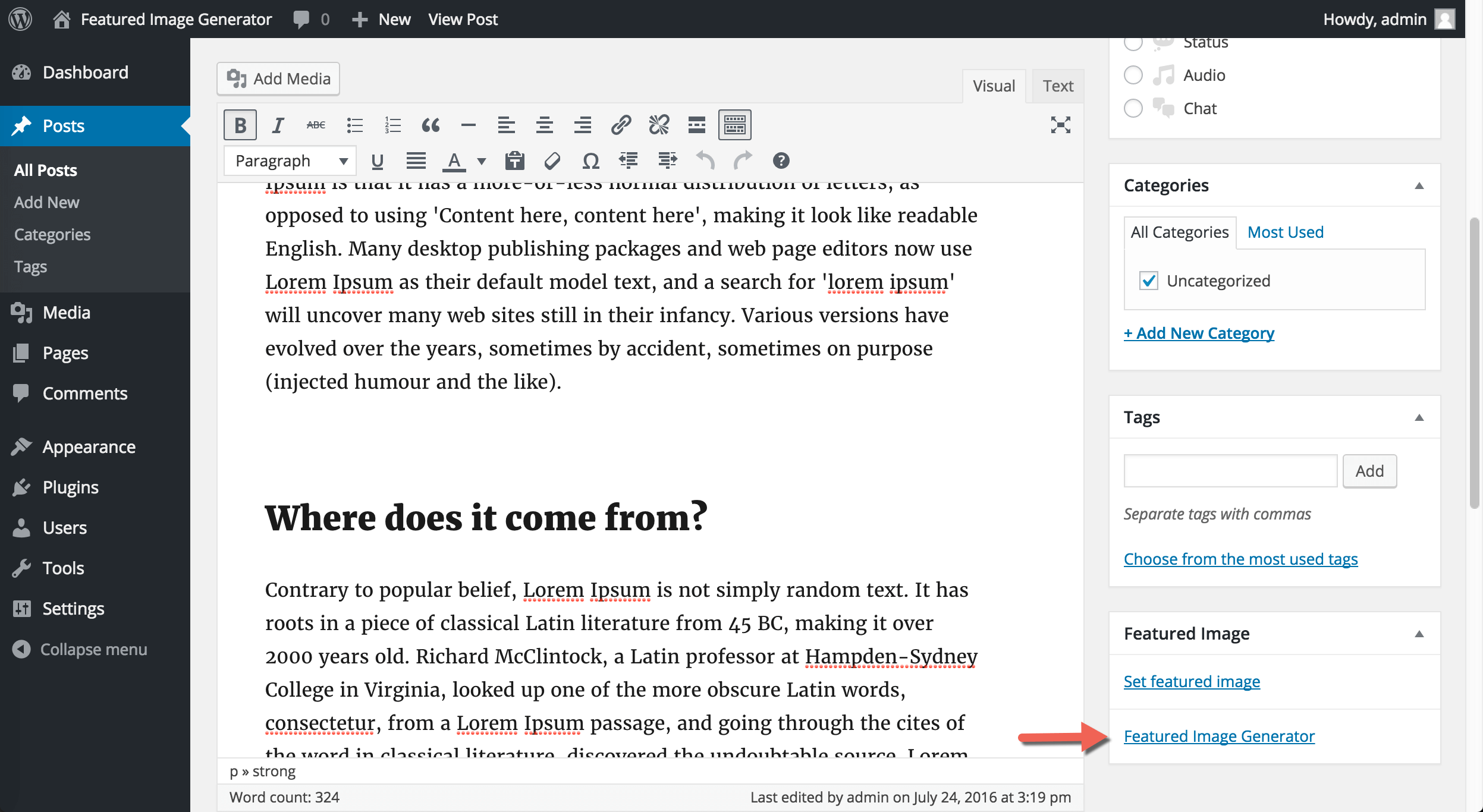The height and width of the screenshot is (812, 1483).
Task: Toggle bold formatting in the editor toolbar
Action: [240, 125]
